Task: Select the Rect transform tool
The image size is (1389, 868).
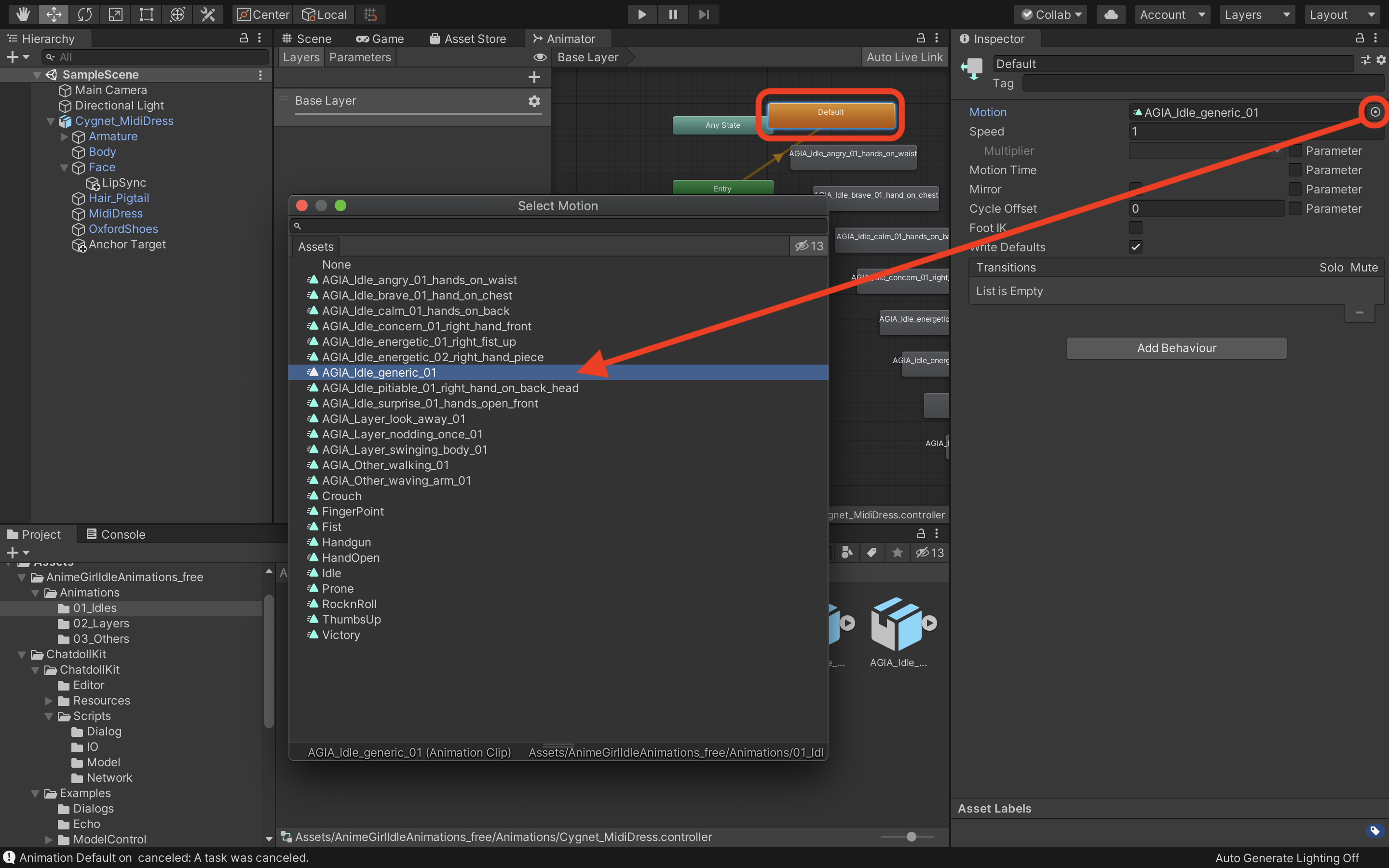Action: 146,14
